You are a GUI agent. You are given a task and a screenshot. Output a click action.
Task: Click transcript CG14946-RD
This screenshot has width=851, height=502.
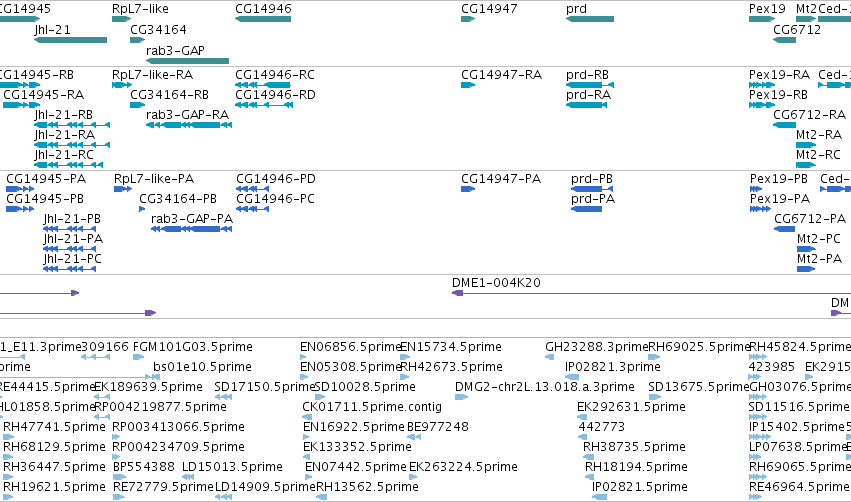click(264, 105)
